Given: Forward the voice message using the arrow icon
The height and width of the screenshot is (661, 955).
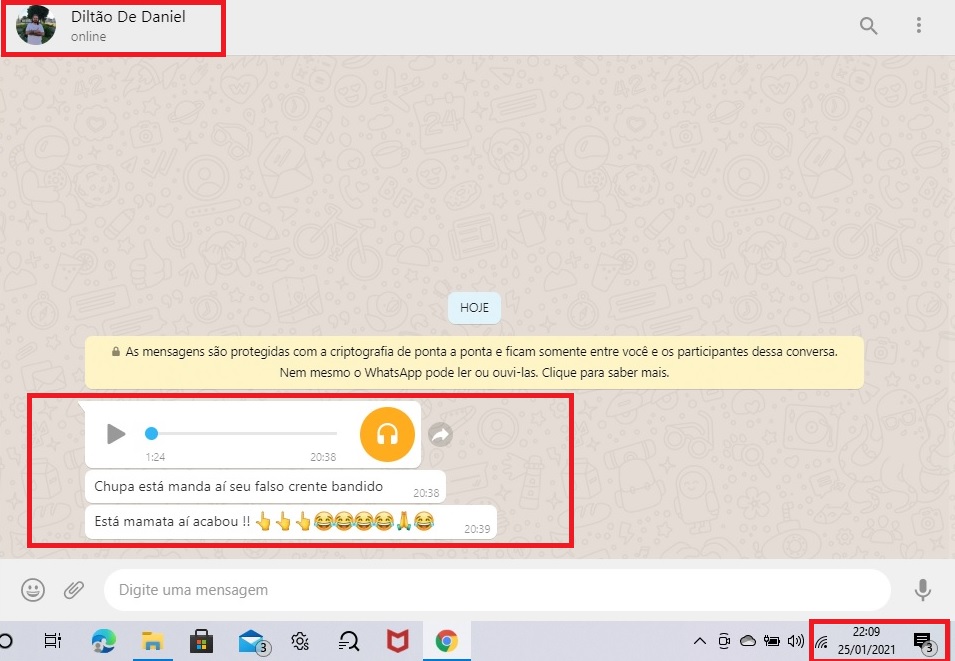Looking at the screenshot, I should pos(440,434).
